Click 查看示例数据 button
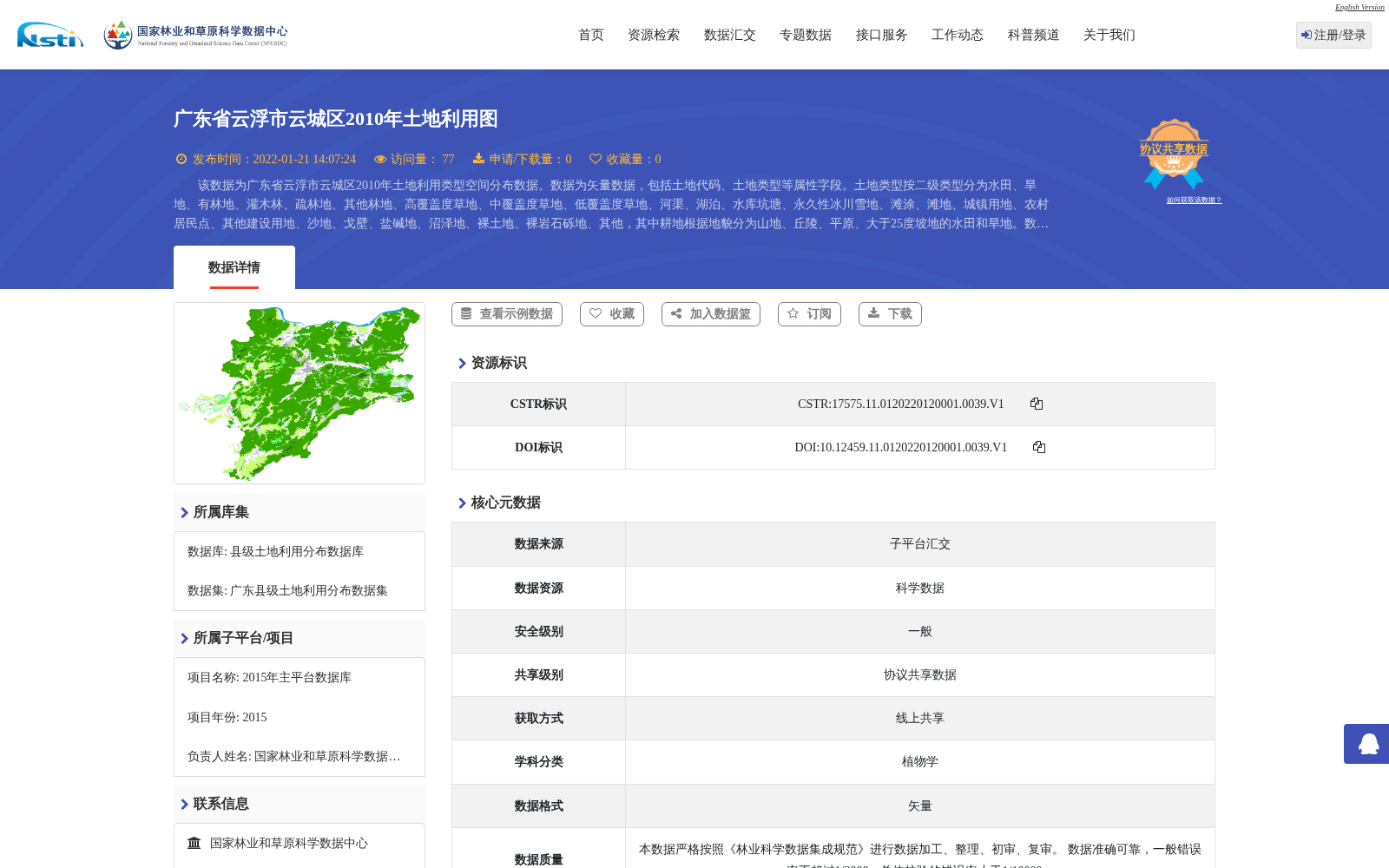 tap(507, 314)
